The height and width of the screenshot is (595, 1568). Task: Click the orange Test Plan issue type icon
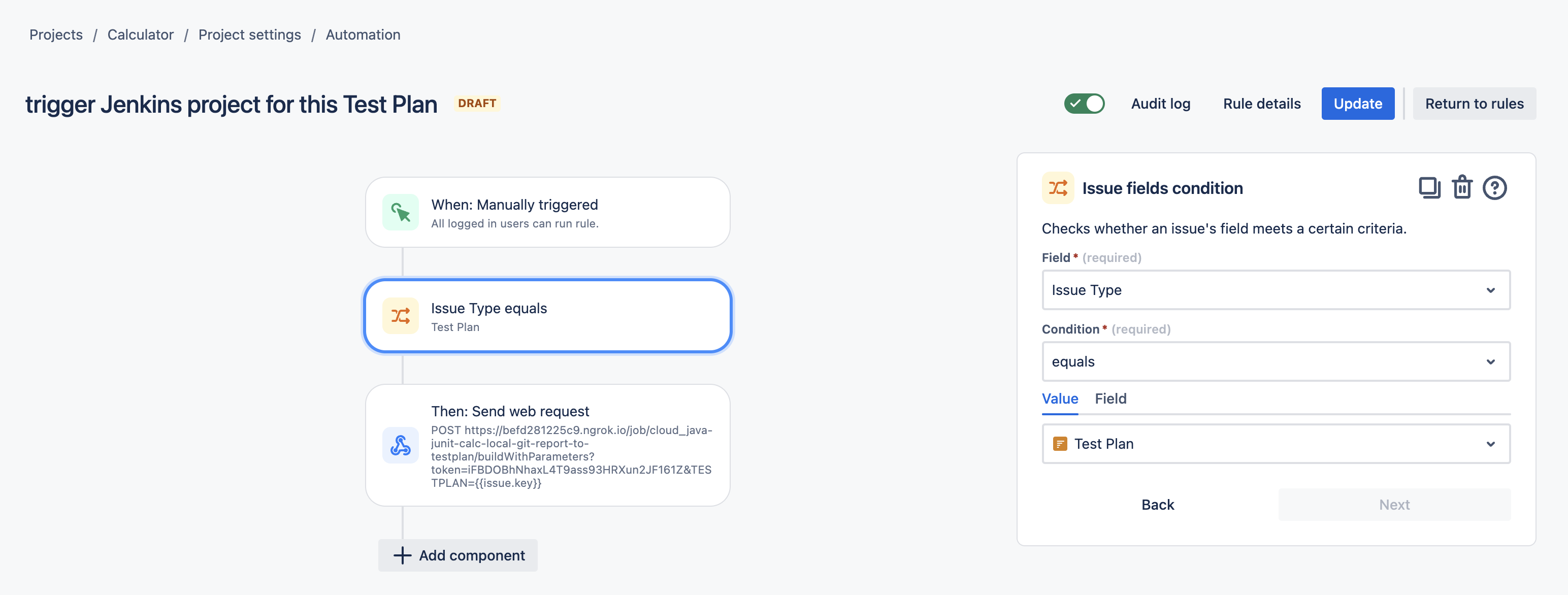tap(1060, 444)
